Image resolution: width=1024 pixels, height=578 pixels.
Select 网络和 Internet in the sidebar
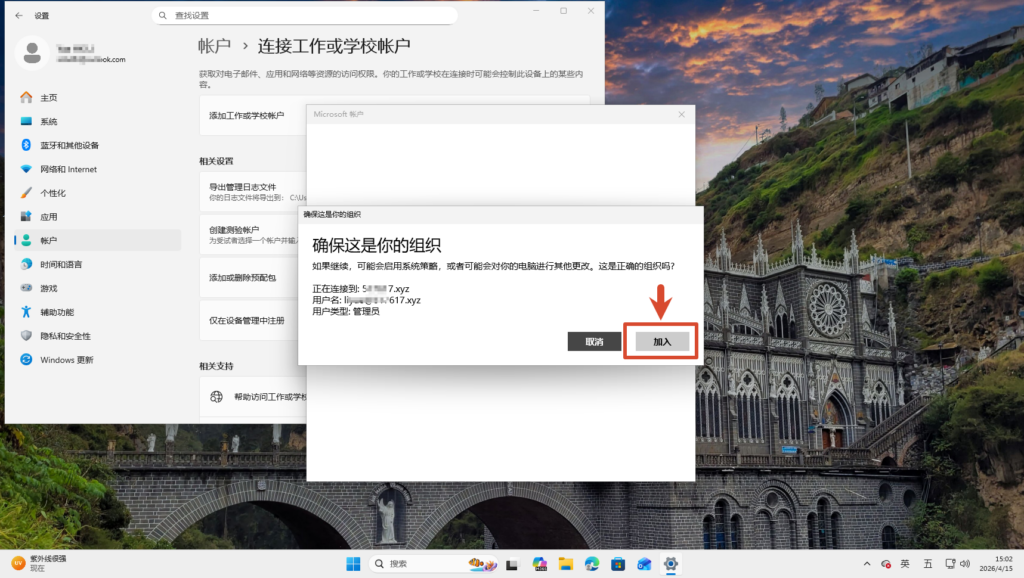[68, 169]
